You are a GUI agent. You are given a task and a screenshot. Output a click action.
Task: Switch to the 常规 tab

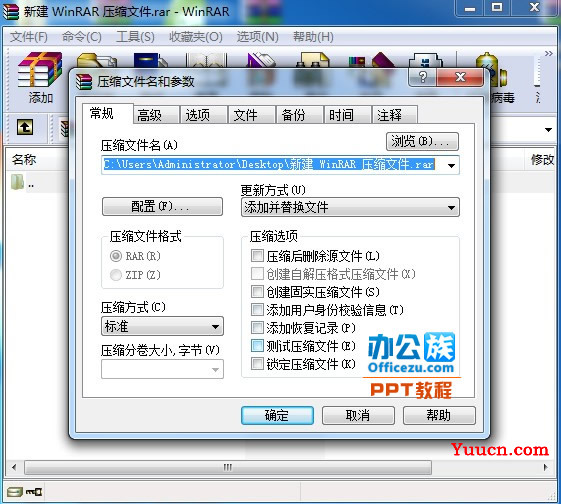[x=108, y=113]
